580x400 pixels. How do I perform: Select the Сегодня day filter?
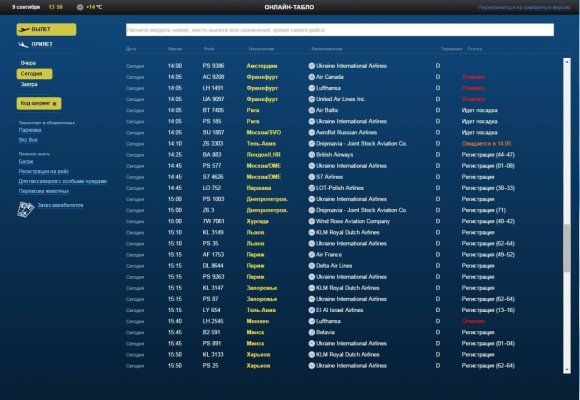pyautogui.click(x=34, y=74)
